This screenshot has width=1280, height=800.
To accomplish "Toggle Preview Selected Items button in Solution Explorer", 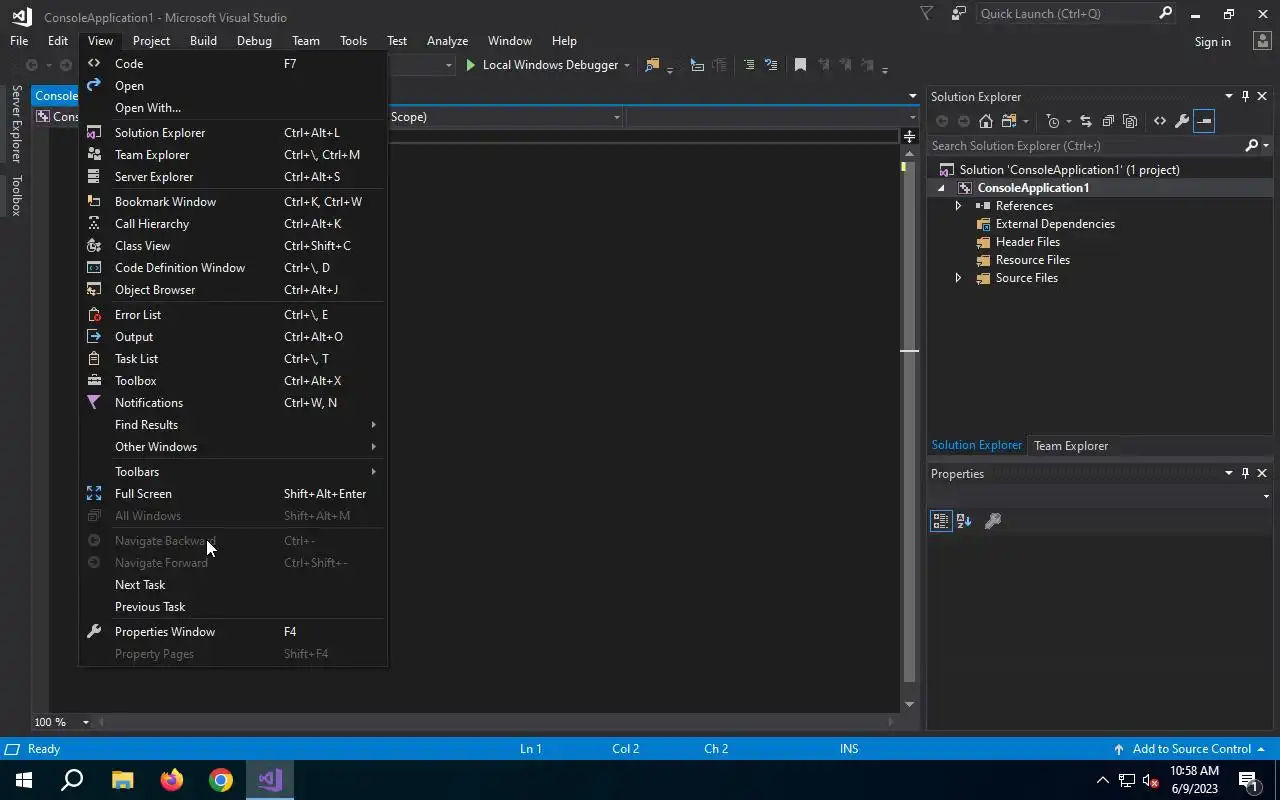I will (x=1204, y=121).
